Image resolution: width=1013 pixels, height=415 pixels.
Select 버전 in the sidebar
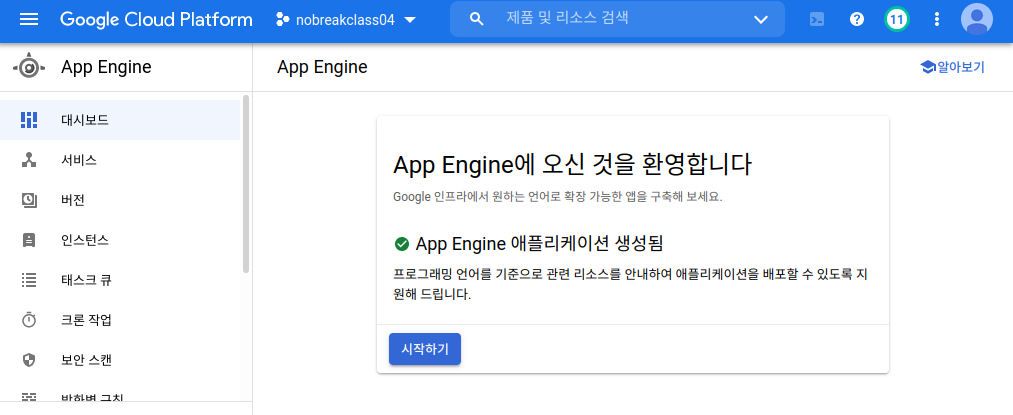click(x=120, y=200)
